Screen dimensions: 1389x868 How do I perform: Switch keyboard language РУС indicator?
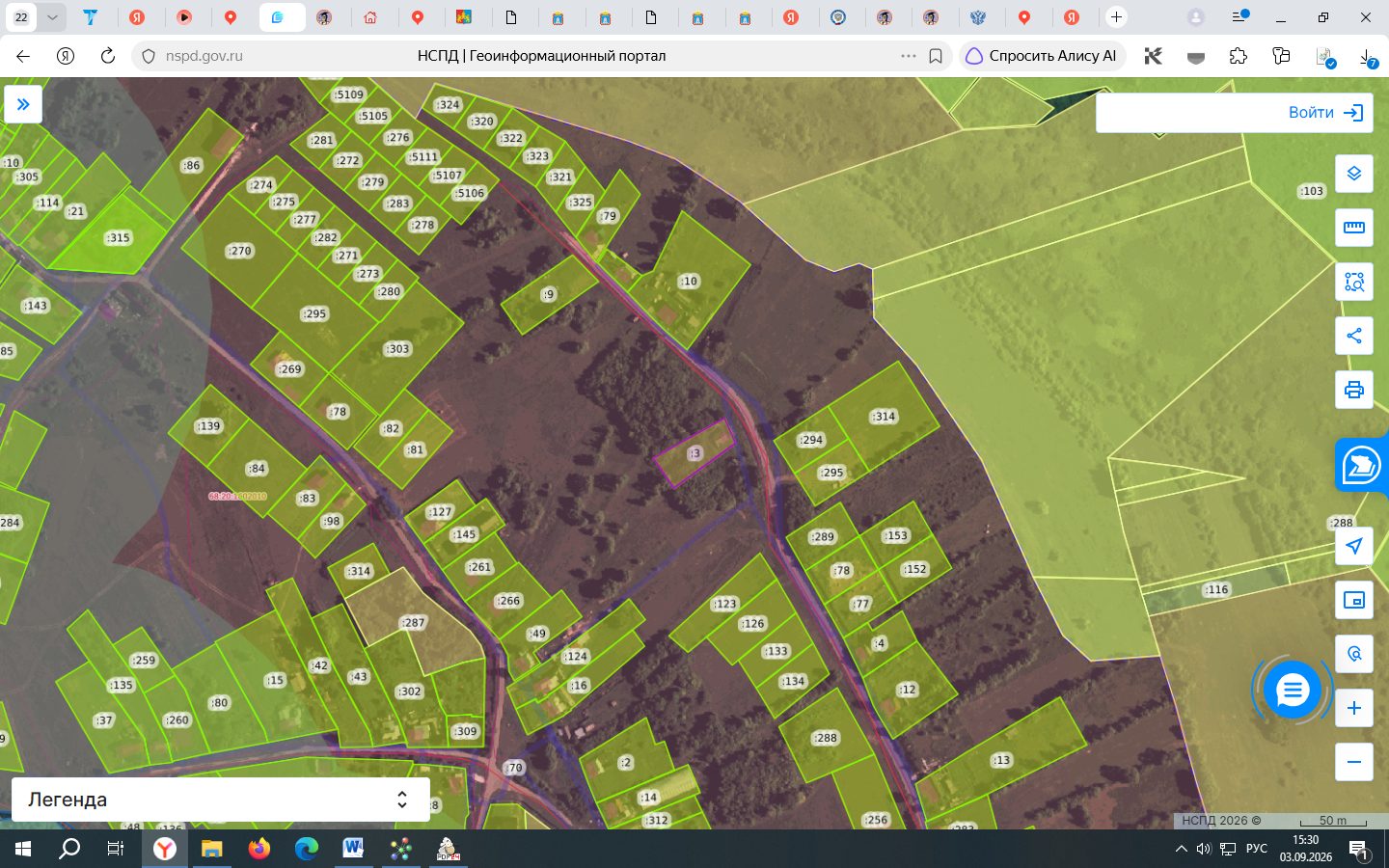pyautogui.click(x=1257, y=849)
